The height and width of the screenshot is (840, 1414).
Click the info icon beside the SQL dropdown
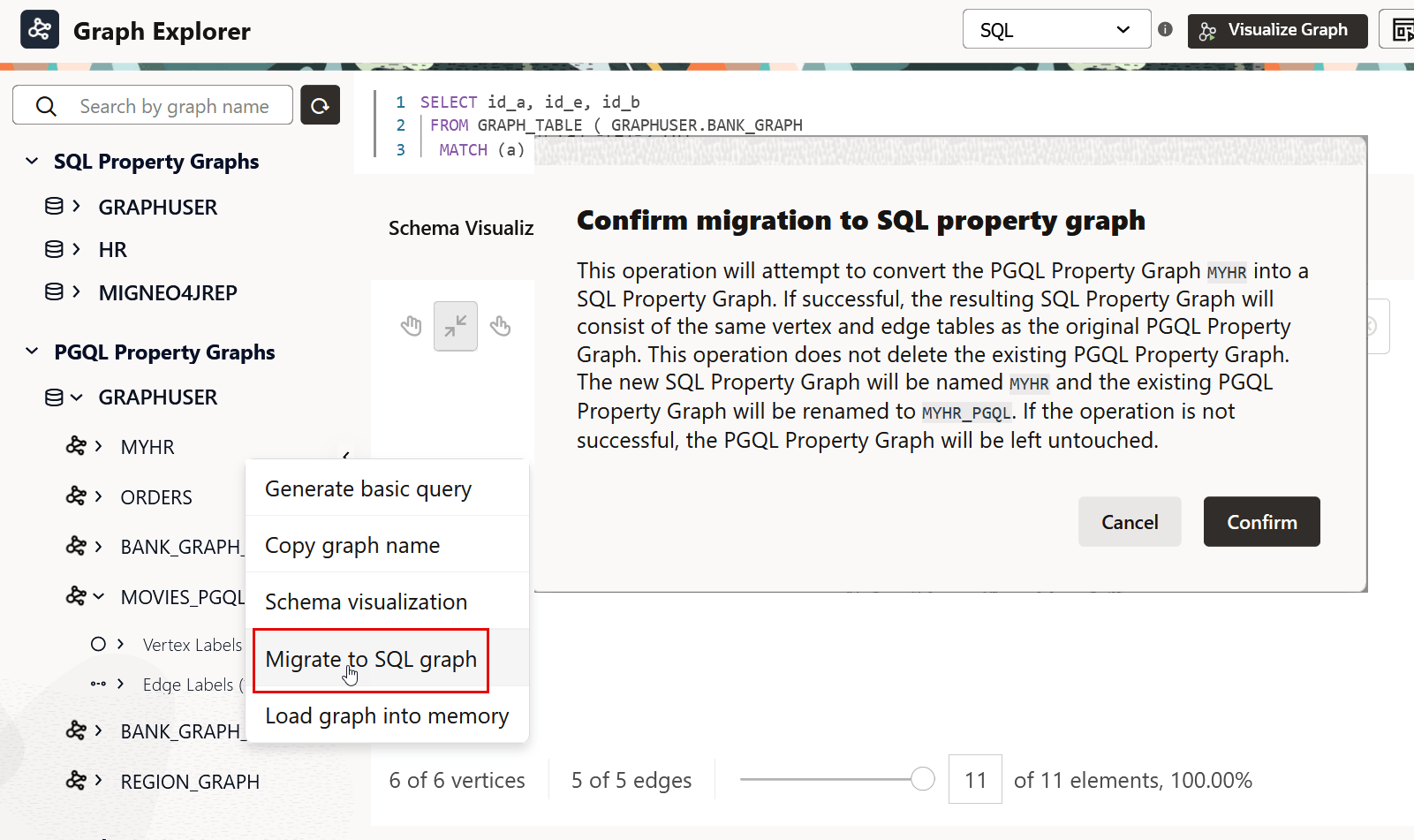1165,29
